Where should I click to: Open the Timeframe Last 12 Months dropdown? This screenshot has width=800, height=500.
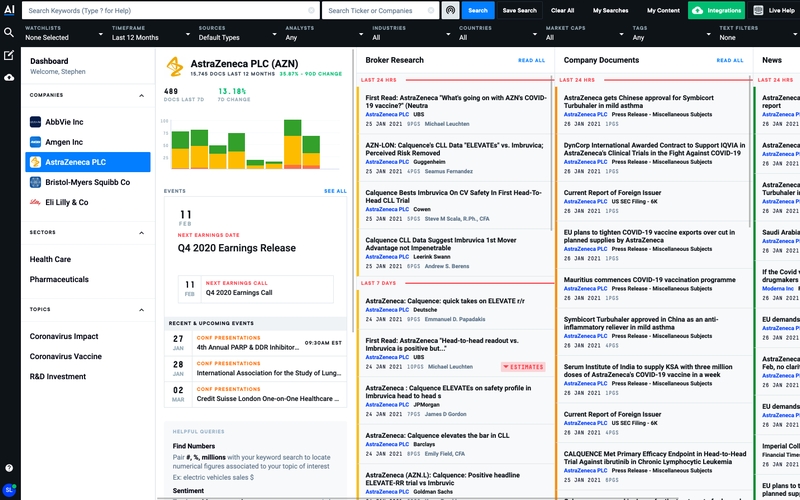151,33
